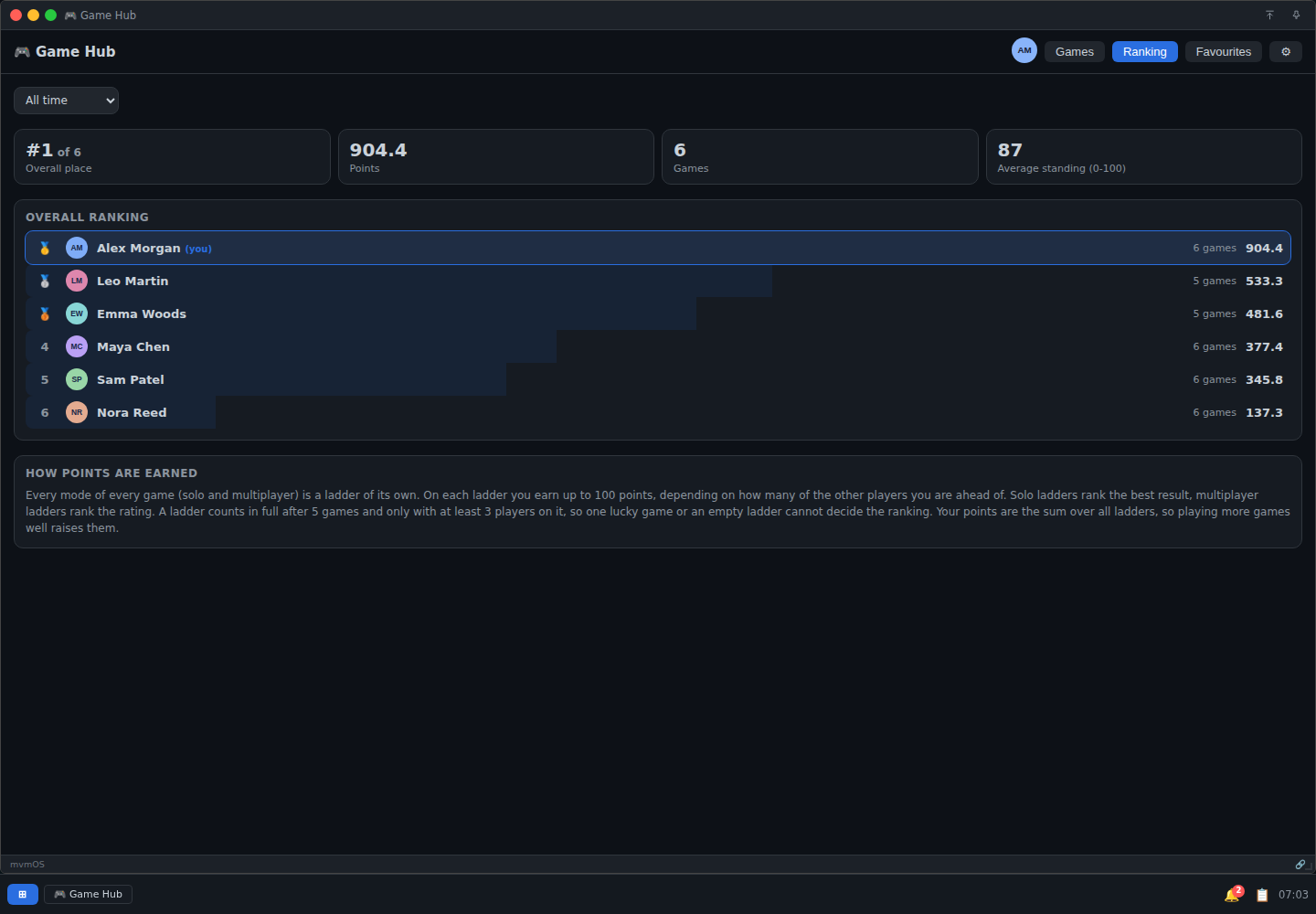Image resolution: width=1316 pixels, height=914 pixels.
Task: Open the All time period dropdown
Action: tap(66, 101)
